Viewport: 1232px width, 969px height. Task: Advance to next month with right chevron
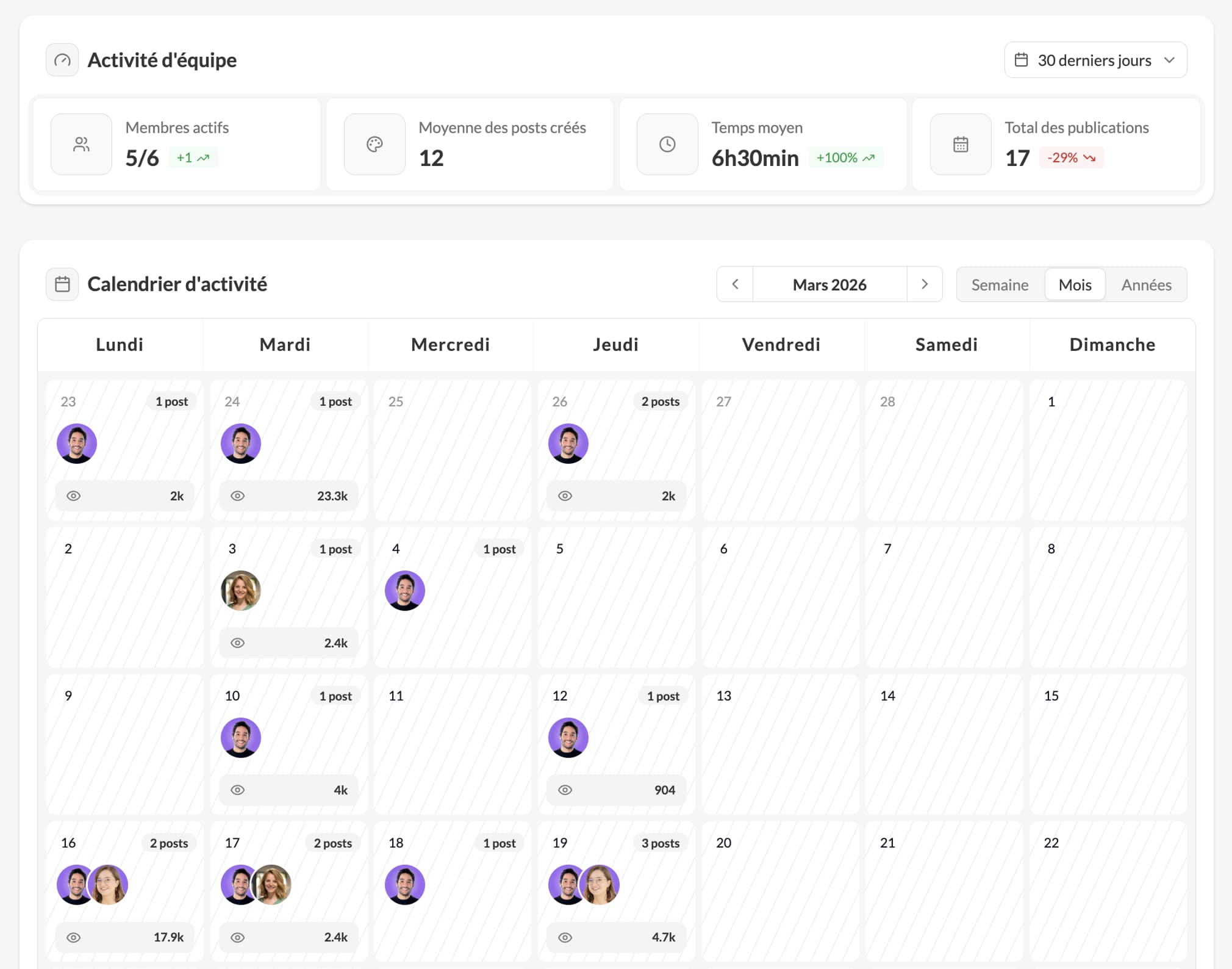tap(925, 284)
